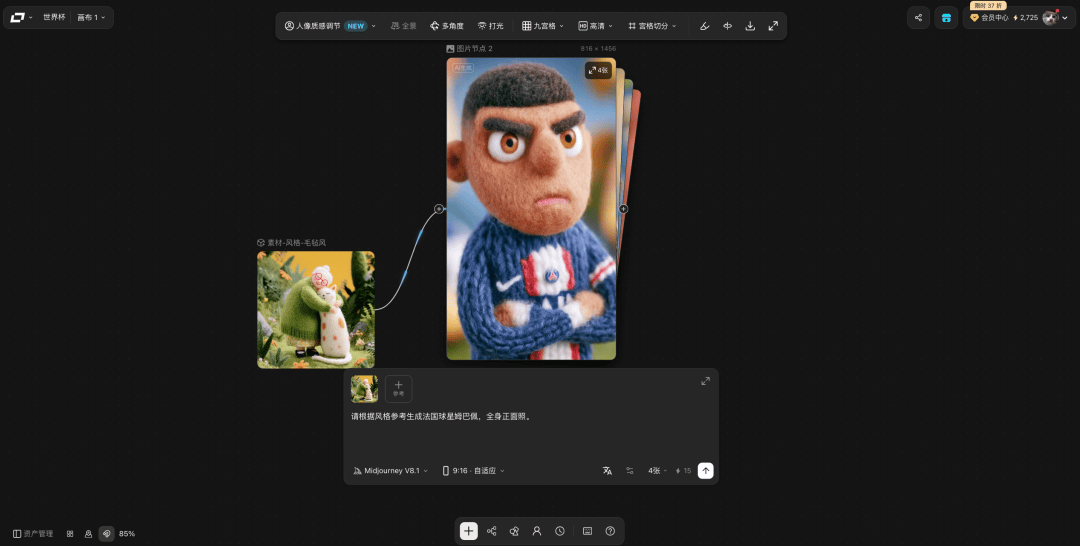
Task: Click the workflow nodes icon in bottom toolbar
Action: click(x=492, y=531)
